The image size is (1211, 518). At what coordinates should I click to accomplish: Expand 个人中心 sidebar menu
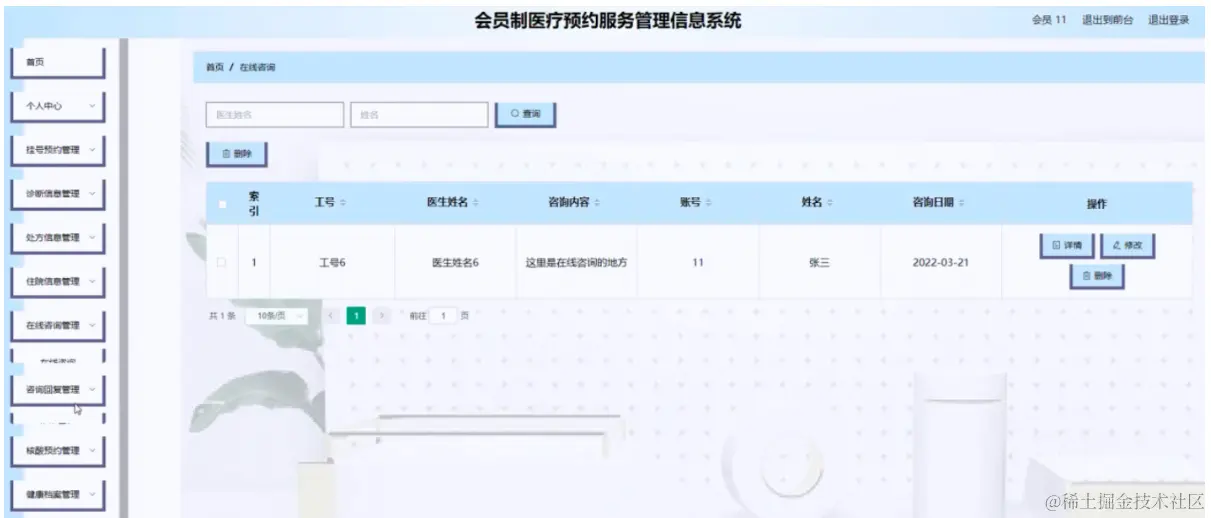pos(58,106)
